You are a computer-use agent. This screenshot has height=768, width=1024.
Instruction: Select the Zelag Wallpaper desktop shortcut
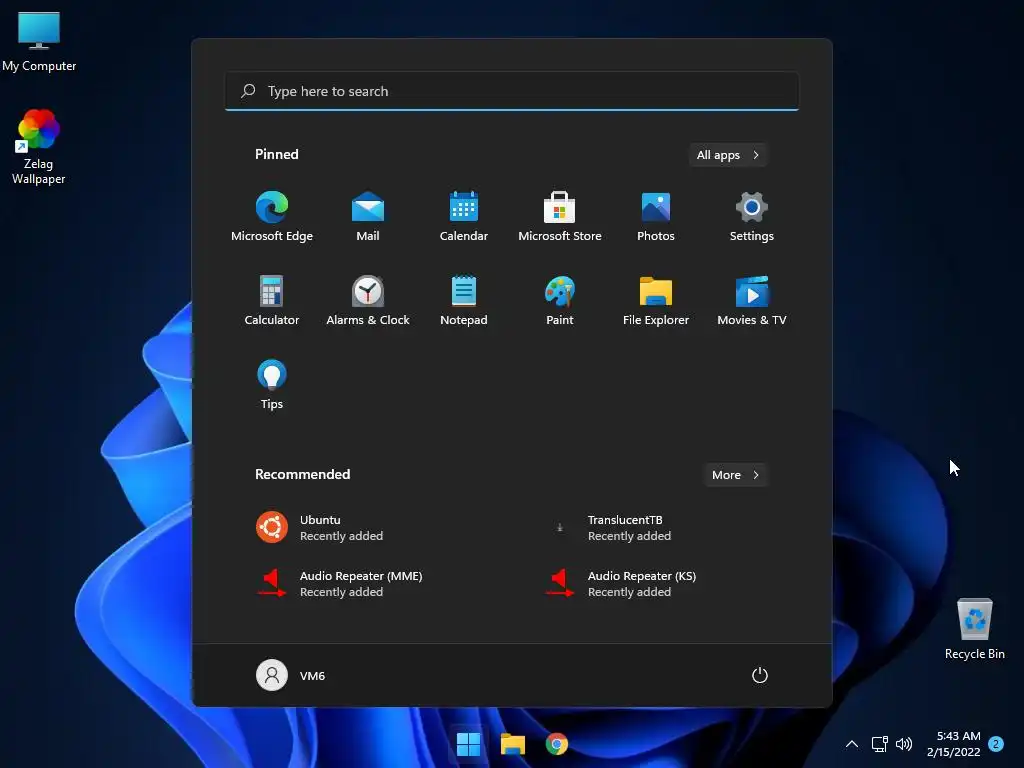coord(39,147)
